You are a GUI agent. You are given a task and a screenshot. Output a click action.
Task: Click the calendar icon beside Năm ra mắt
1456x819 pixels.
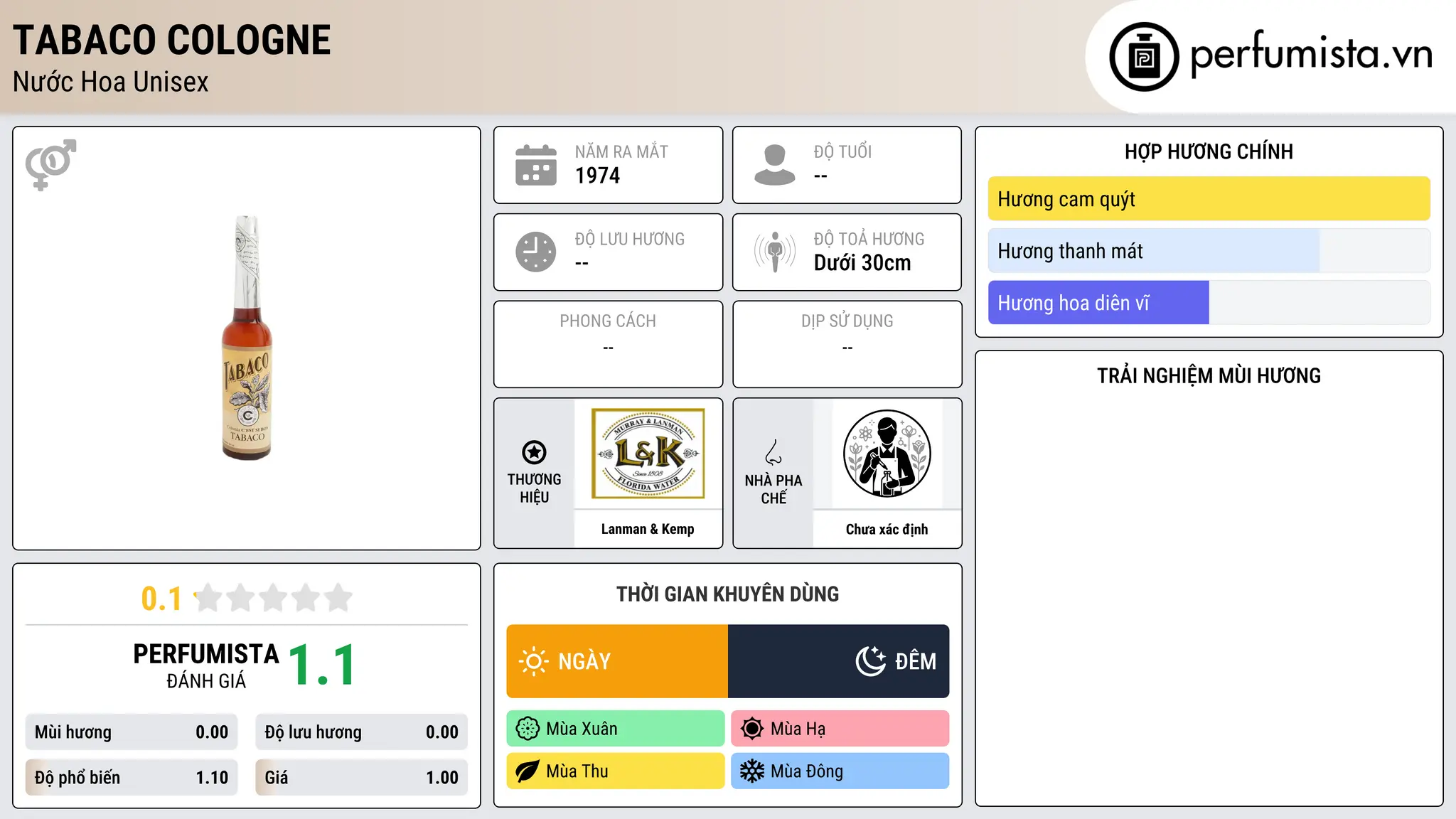[x=536, y=165]
